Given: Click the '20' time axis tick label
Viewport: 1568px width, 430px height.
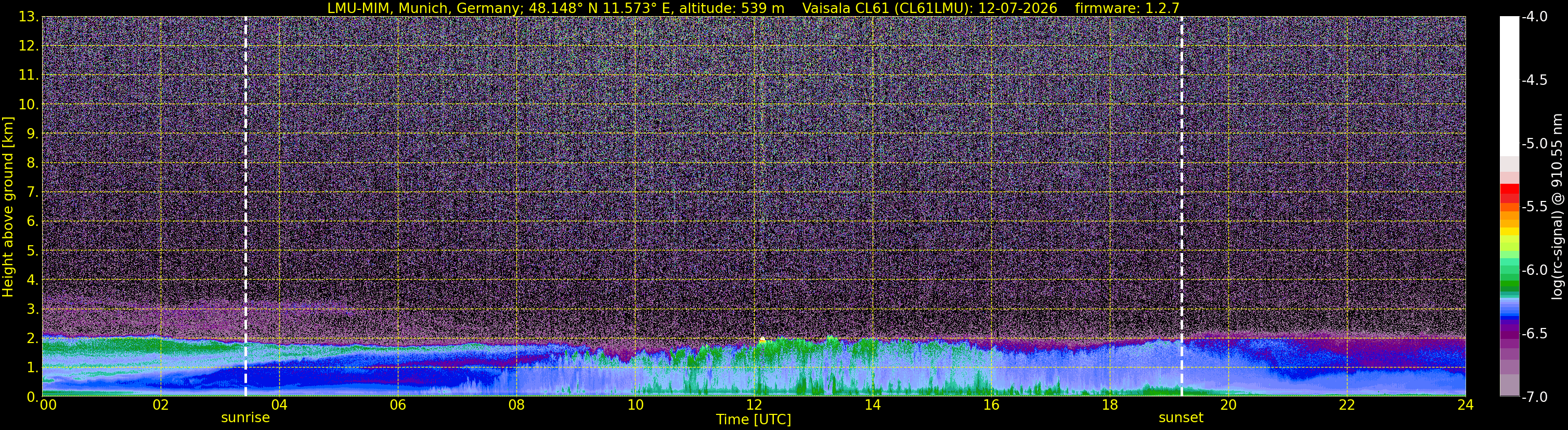Looking at the screenshot, I should (x=1229, y=405).
